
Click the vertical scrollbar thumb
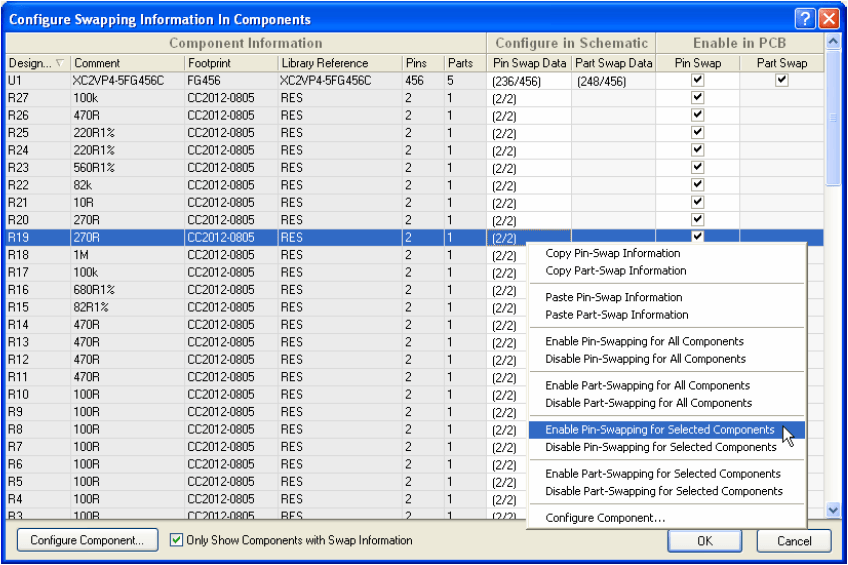pos(833,117)
